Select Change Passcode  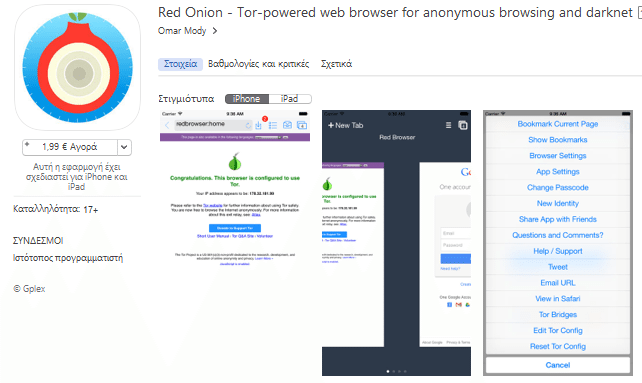558,188
